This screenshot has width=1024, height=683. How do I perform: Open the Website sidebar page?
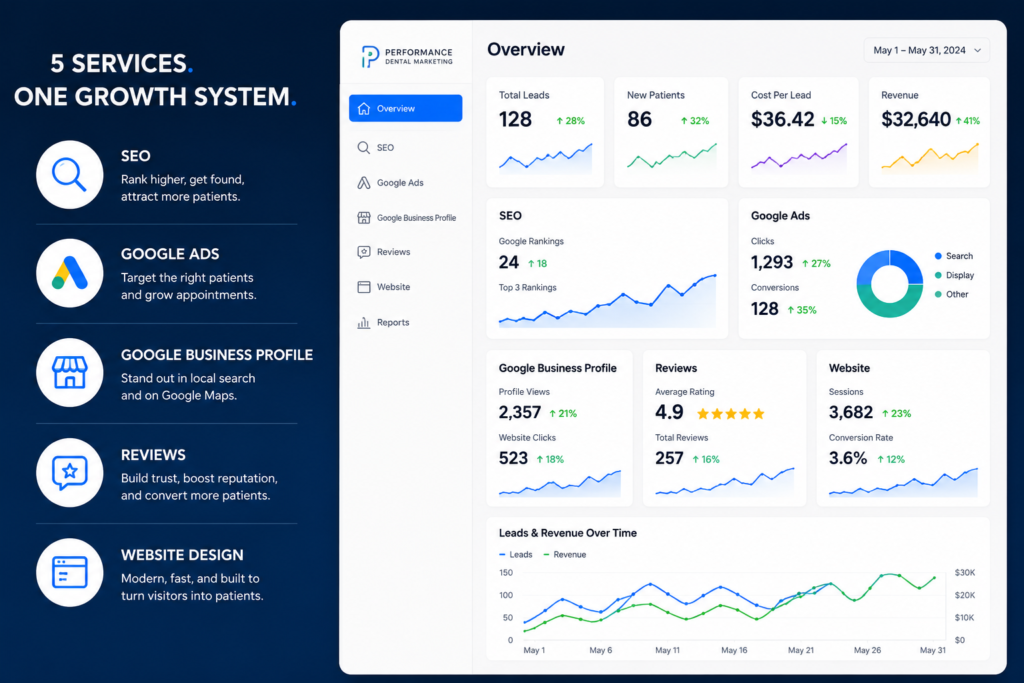click(406, 287)
